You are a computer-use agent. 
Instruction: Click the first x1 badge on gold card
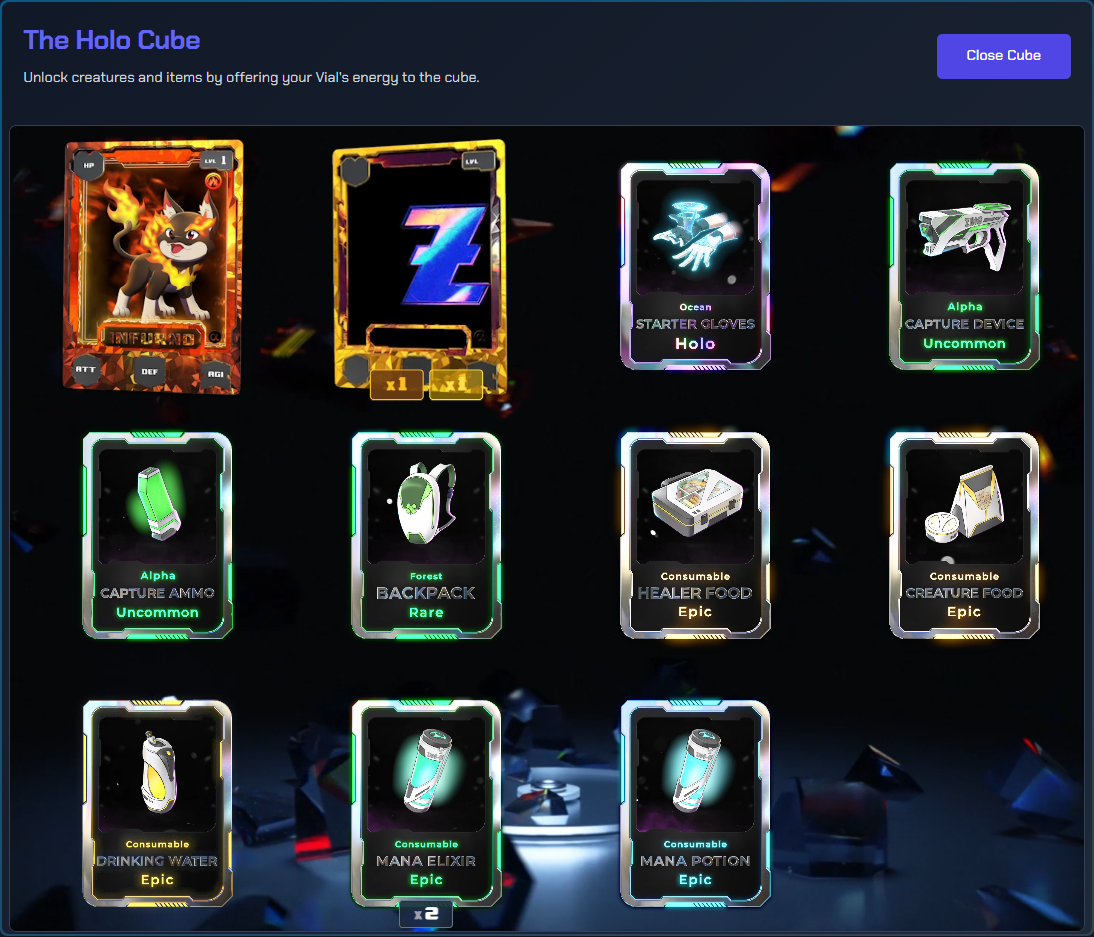pyautogui.click(x=396, y=384)
